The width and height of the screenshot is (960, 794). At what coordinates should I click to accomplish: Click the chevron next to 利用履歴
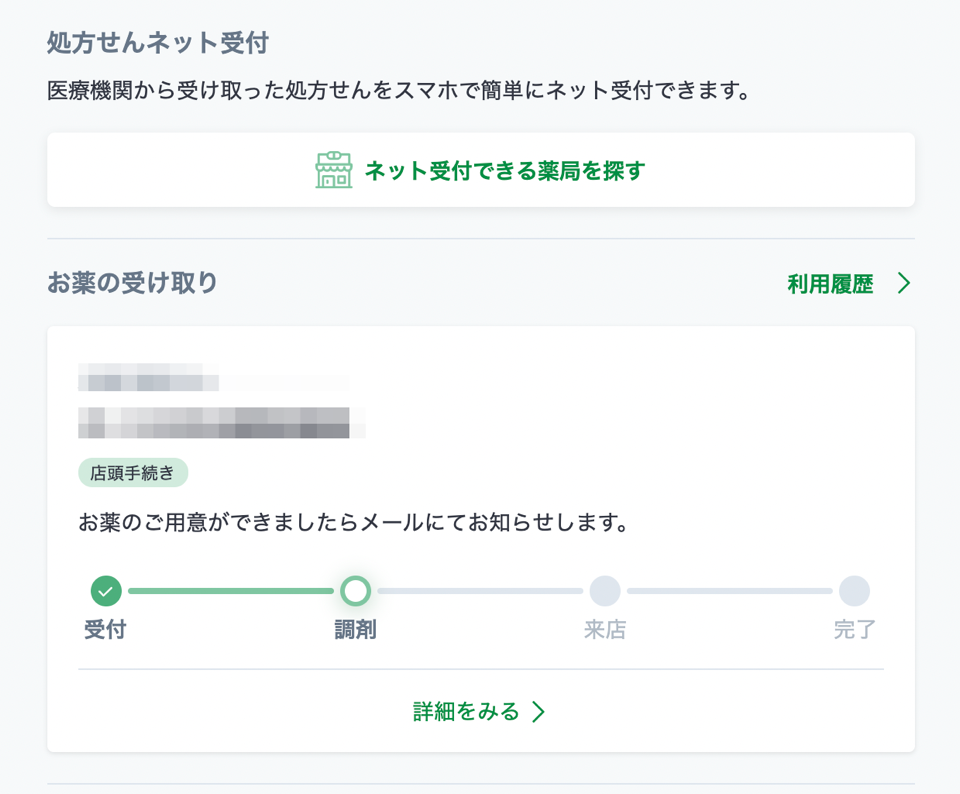(x=905, y=283)
